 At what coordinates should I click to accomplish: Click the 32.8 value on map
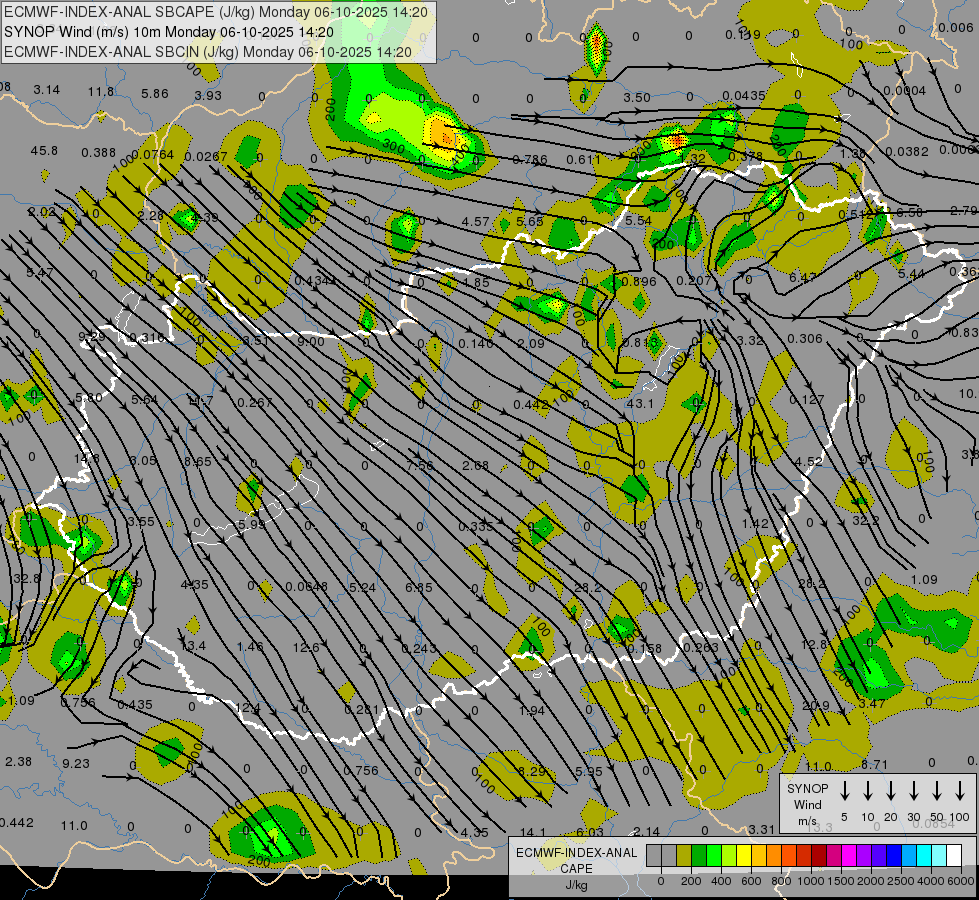click(27, 578)
